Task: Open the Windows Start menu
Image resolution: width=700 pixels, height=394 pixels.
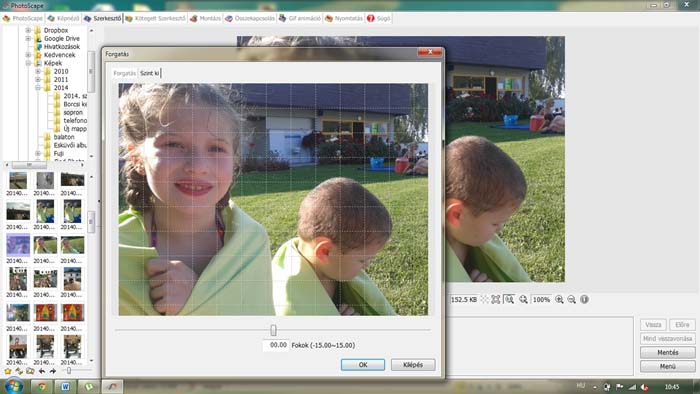Action: click(x=13, y=386)
